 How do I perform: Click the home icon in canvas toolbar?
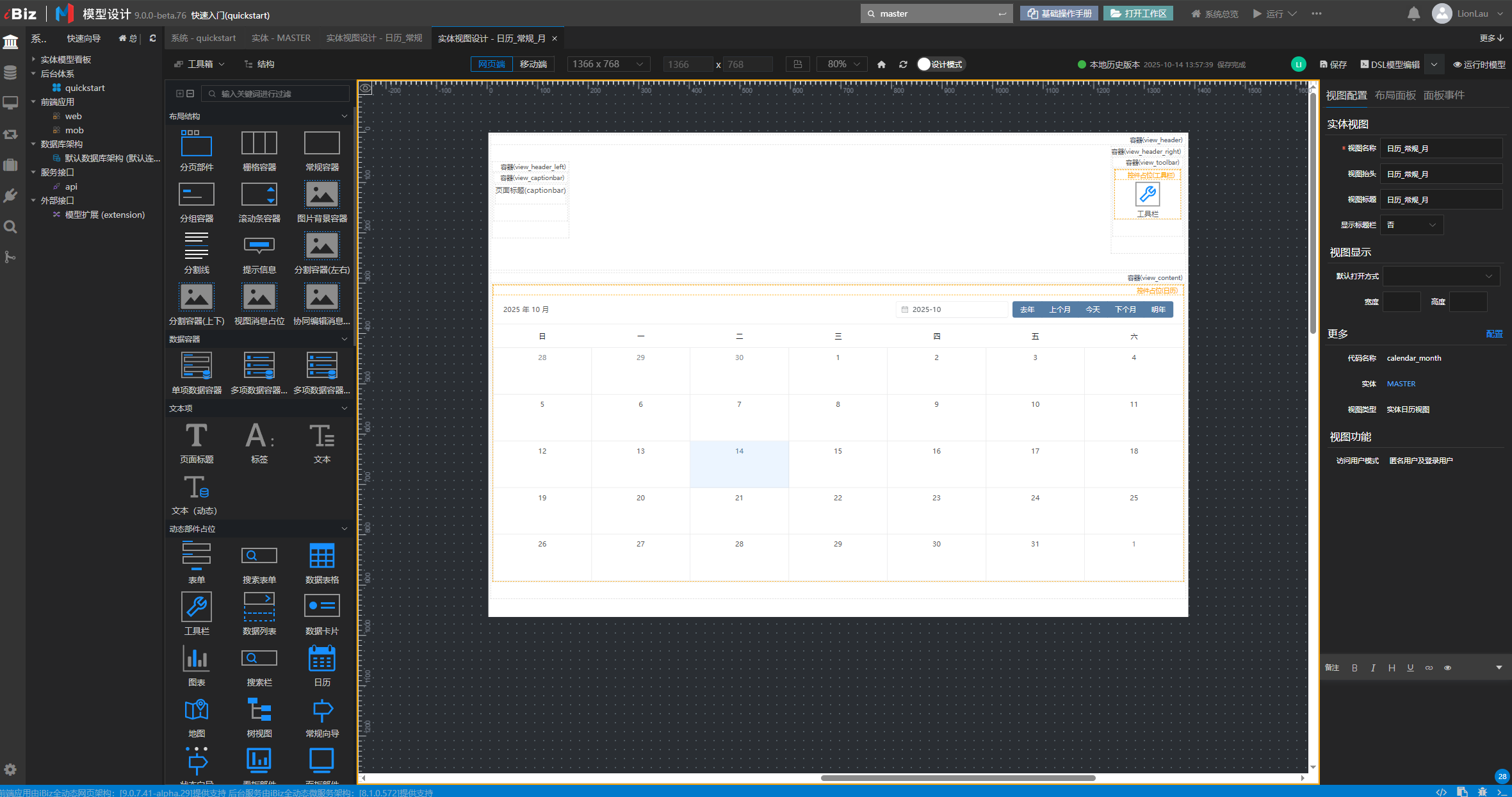(881, 65)
